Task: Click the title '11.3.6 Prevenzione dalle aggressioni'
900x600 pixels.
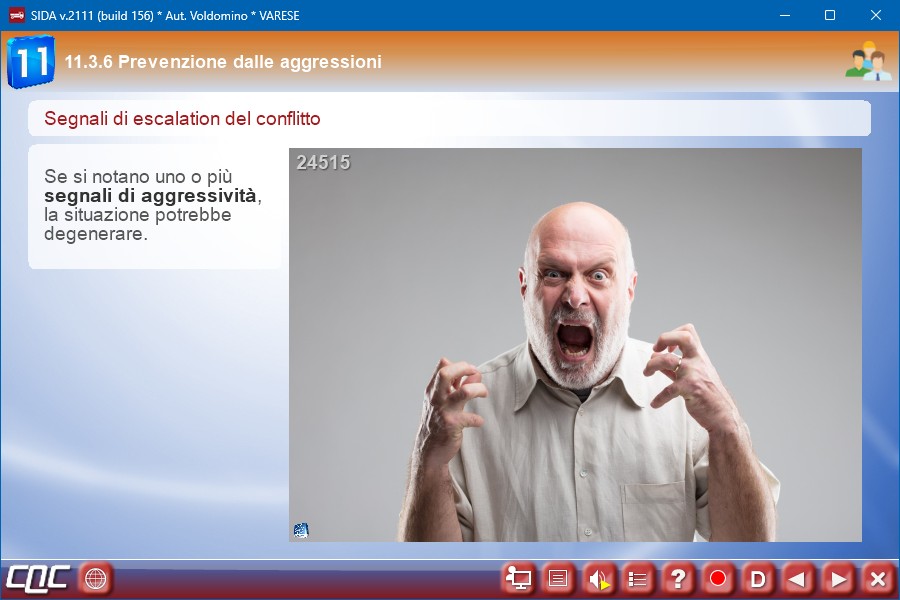Action: click(x=223, y=62)
